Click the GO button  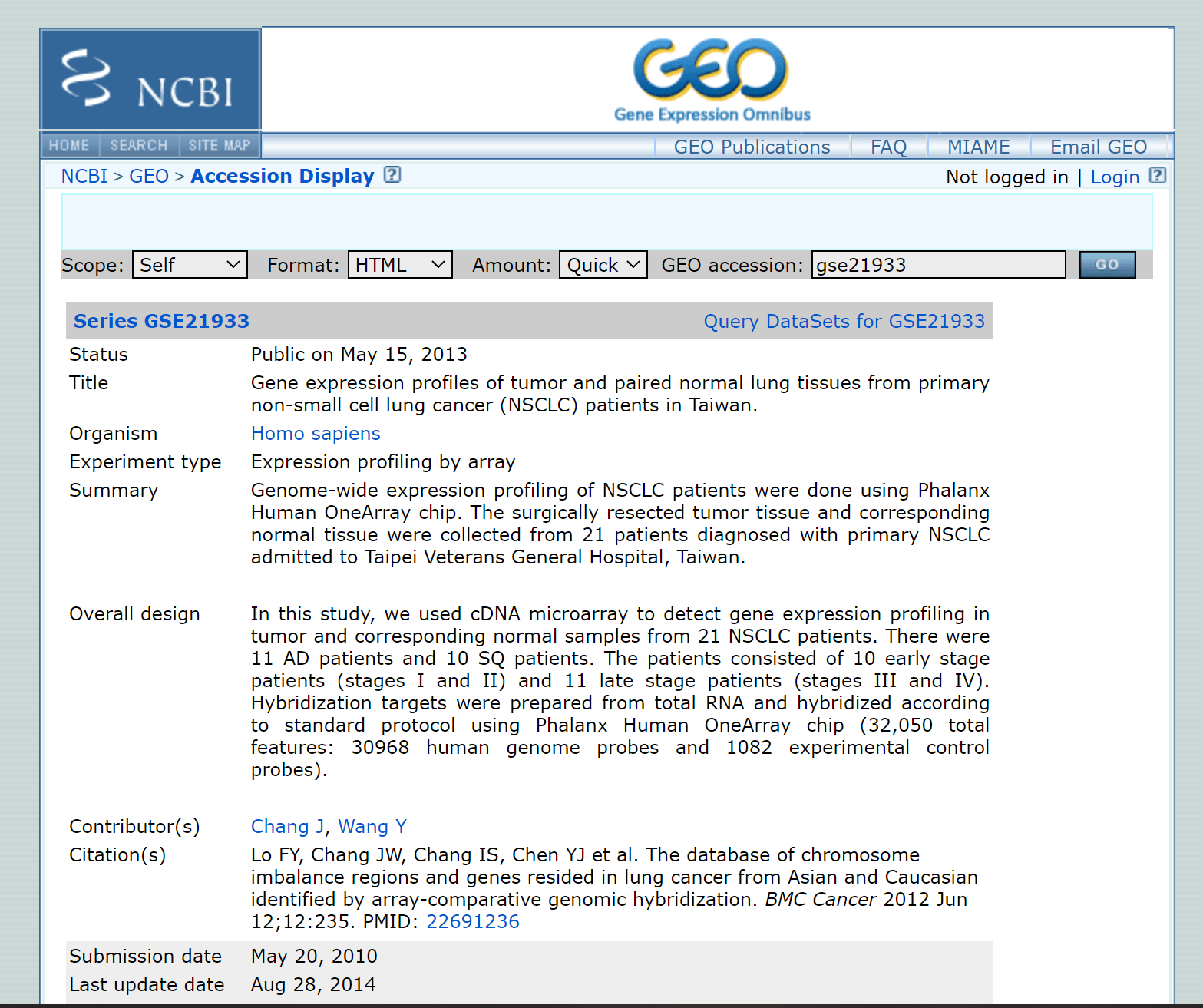coord(1107,265)
